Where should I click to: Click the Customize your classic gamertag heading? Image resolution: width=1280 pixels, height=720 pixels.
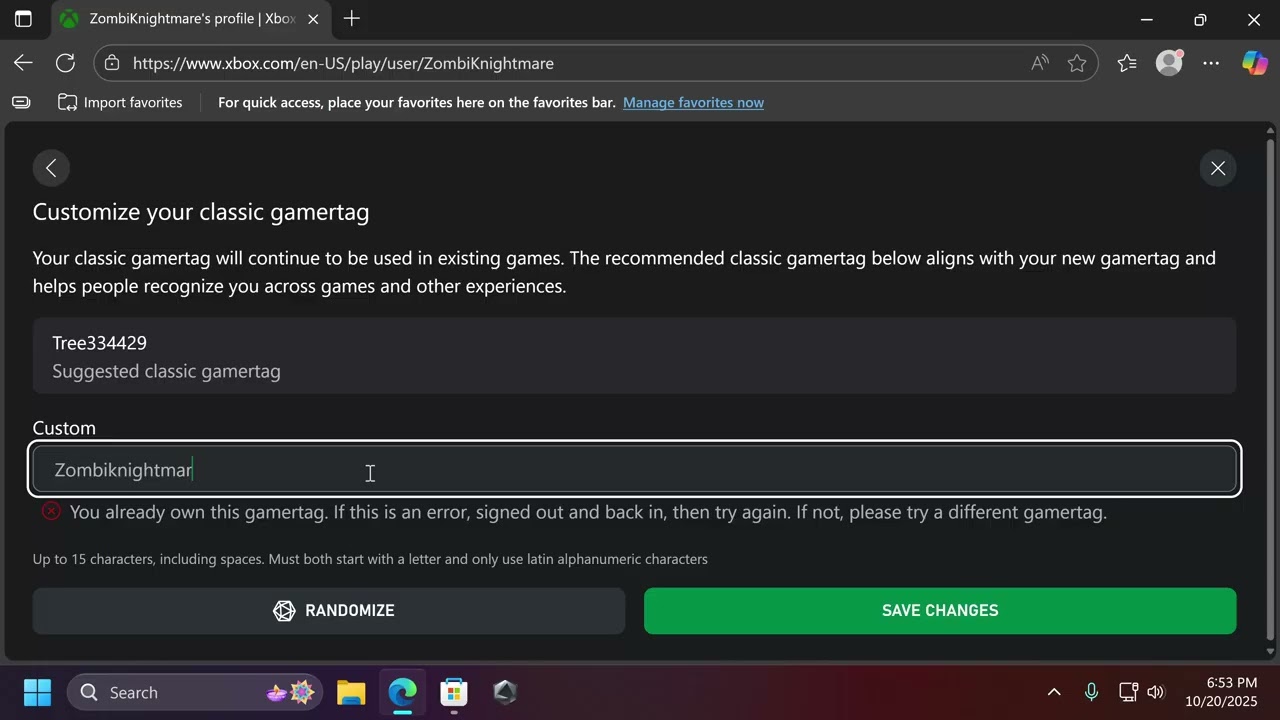(x=201, y=212)
